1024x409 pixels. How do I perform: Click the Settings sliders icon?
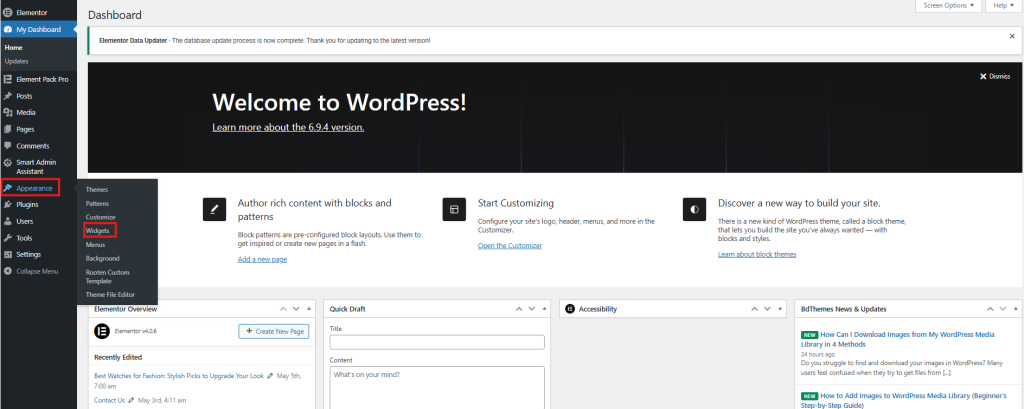pos(8,254)
